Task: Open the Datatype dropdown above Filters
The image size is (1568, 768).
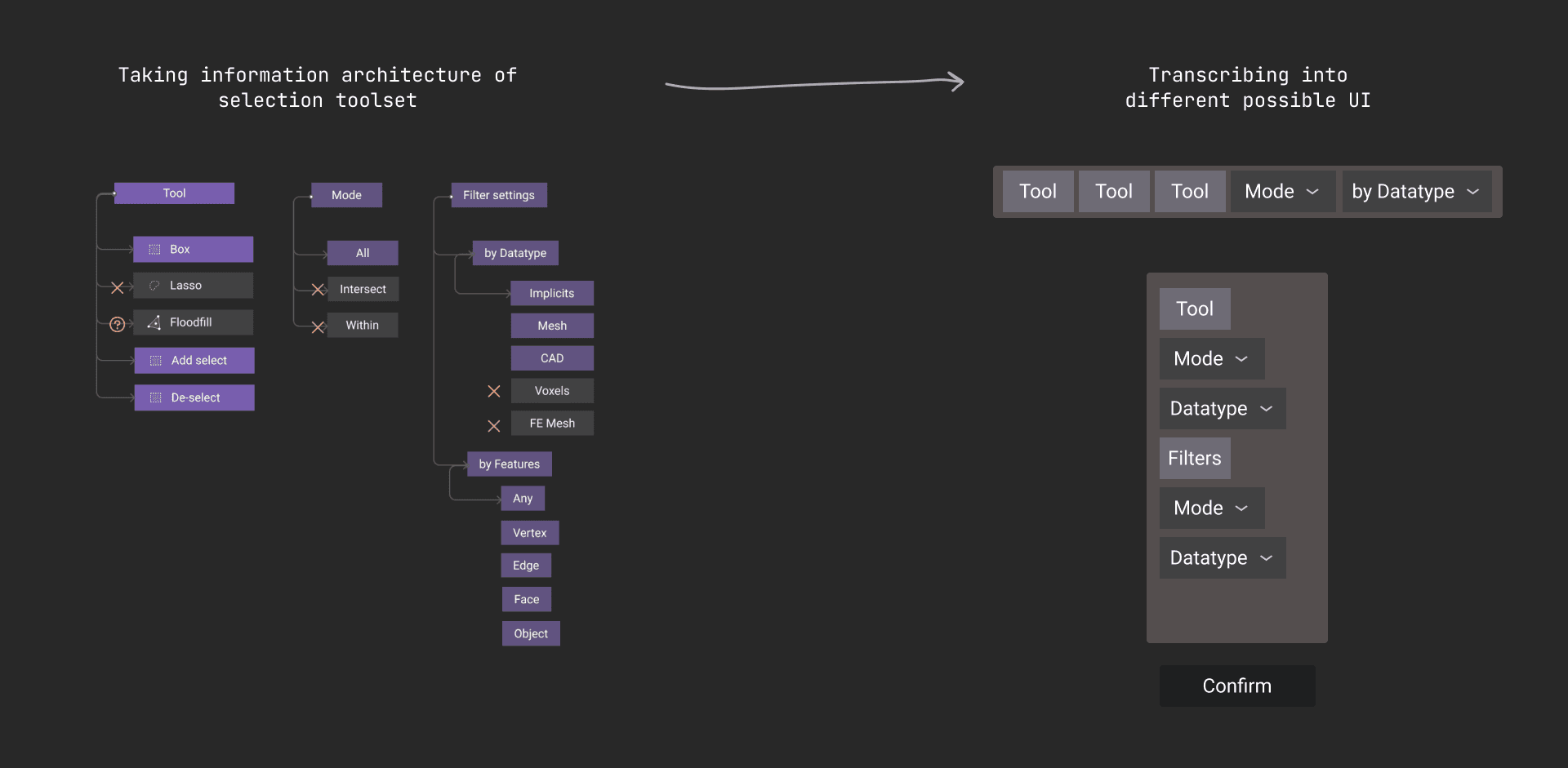Action: point(1223,409)
